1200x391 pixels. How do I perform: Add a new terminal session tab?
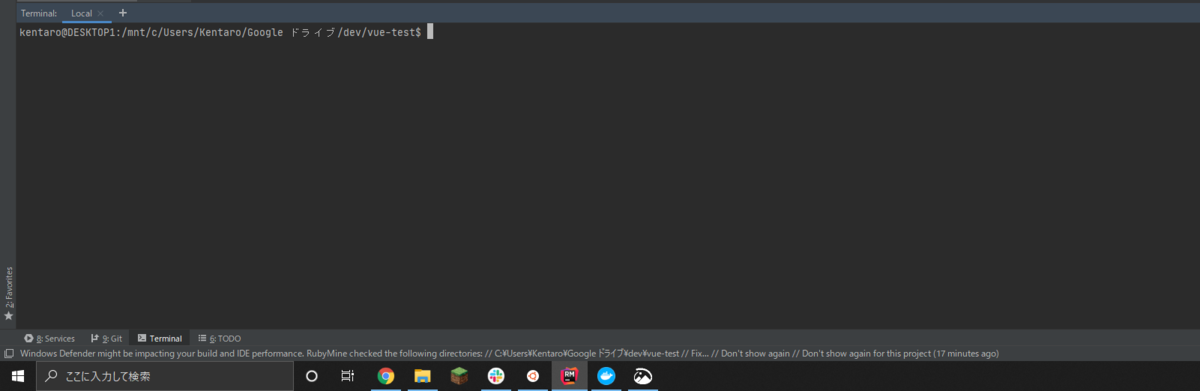[x=123, y=13]
